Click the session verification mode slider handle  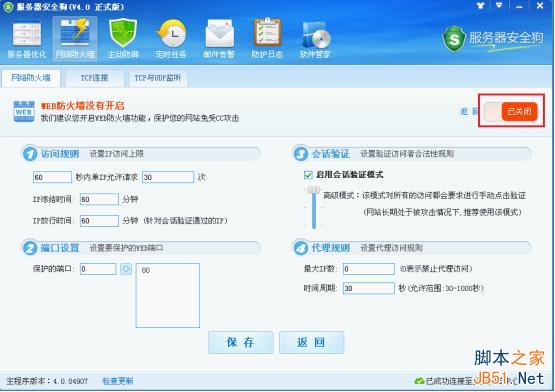click(x=314, y=190)
